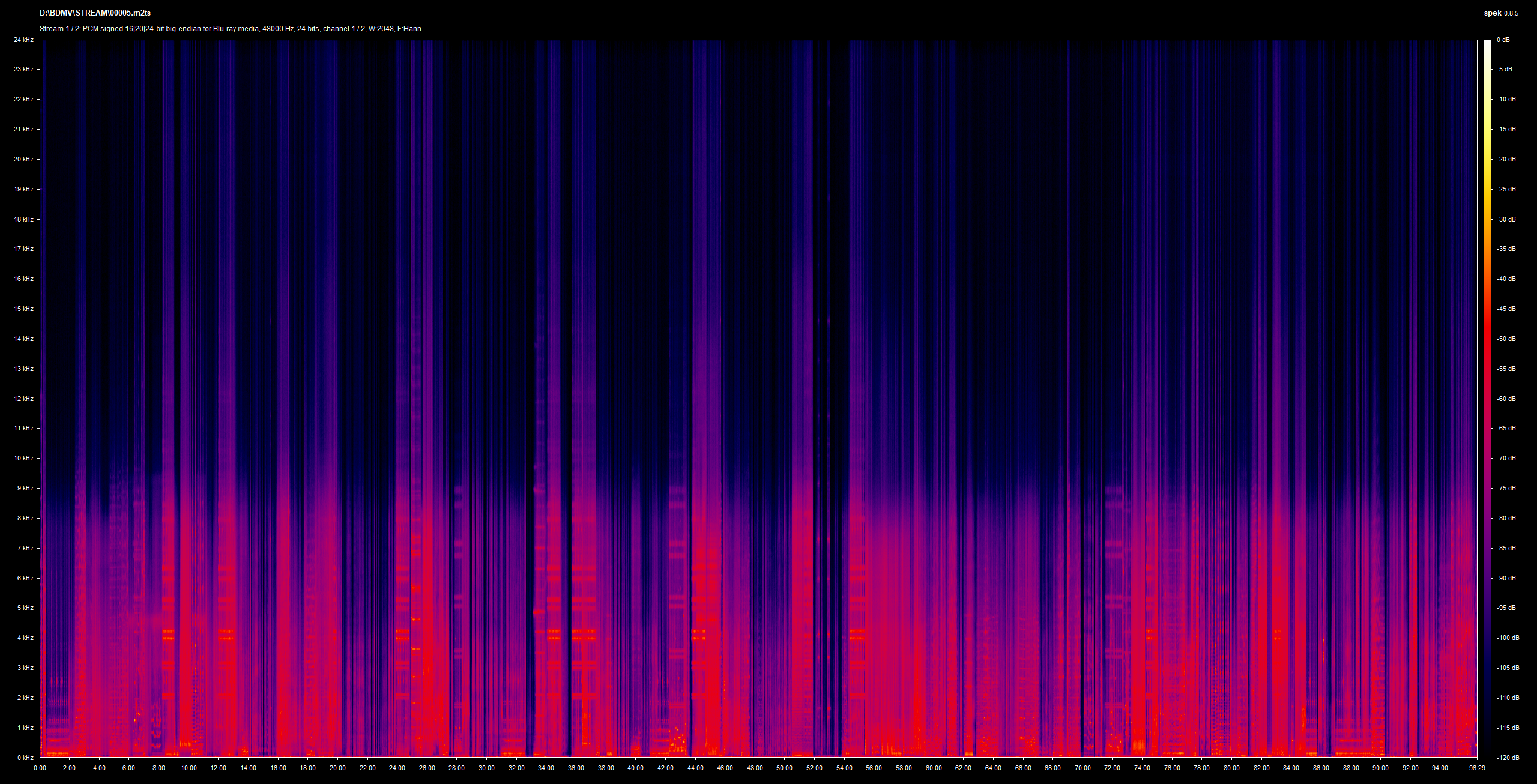Click the 0:00 start time label

pyautogui.click(x=40, y=768)
